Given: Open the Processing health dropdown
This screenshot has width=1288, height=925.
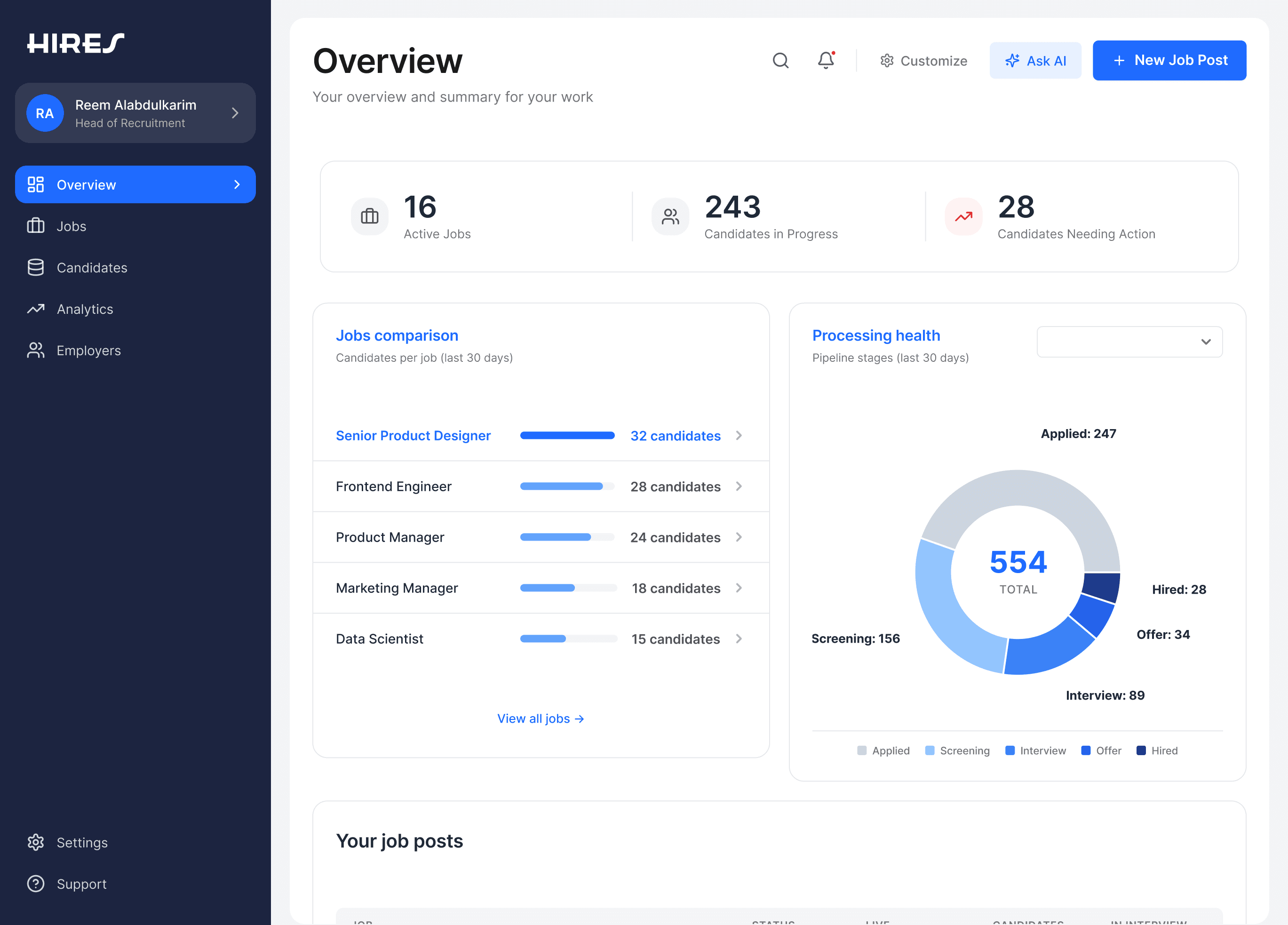Looking at the screenshot, I should click(x=1129, y=342).
